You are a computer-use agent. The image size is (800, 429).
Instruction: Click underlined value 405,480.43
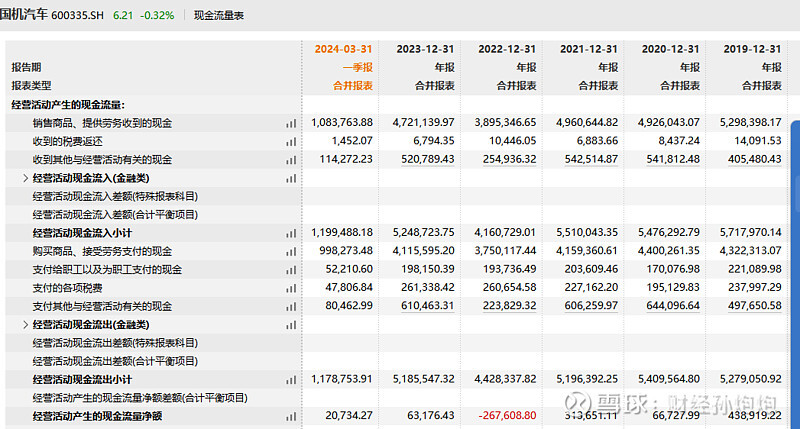click(755, 159)
